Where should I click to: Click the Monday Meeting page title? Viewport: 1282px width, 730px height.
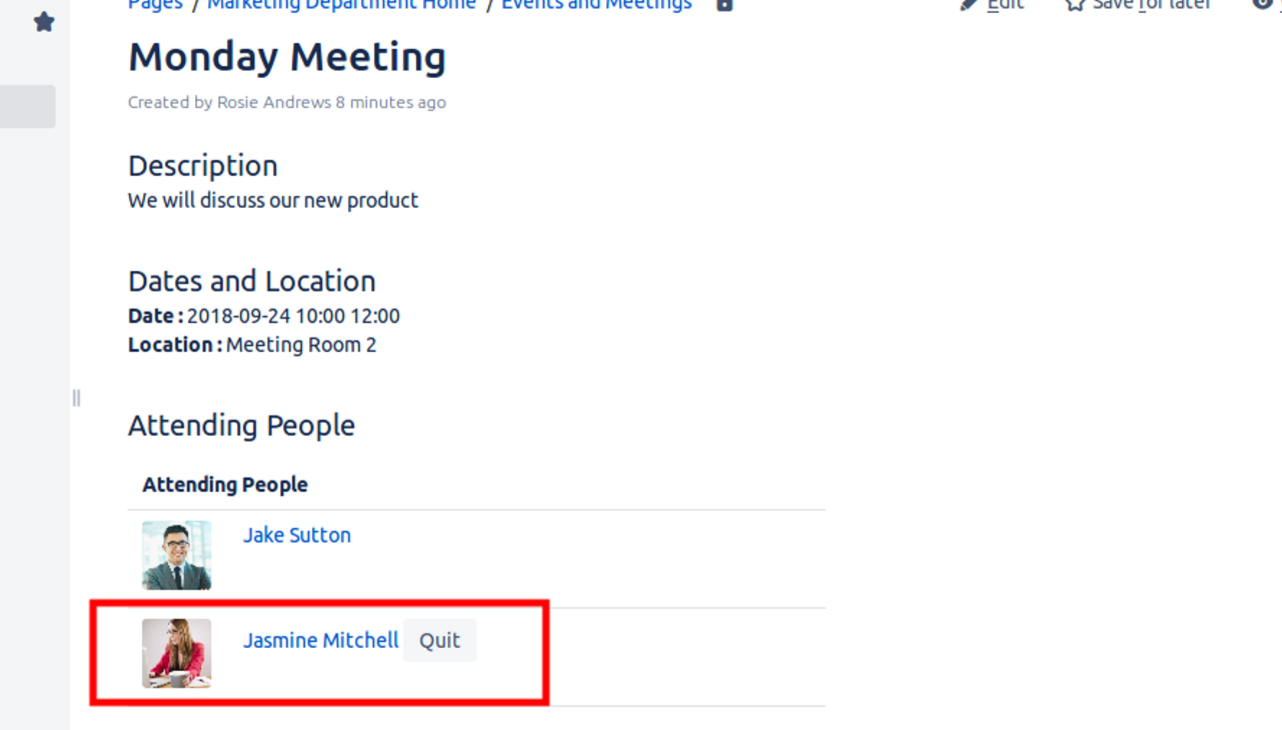point(287,57)
